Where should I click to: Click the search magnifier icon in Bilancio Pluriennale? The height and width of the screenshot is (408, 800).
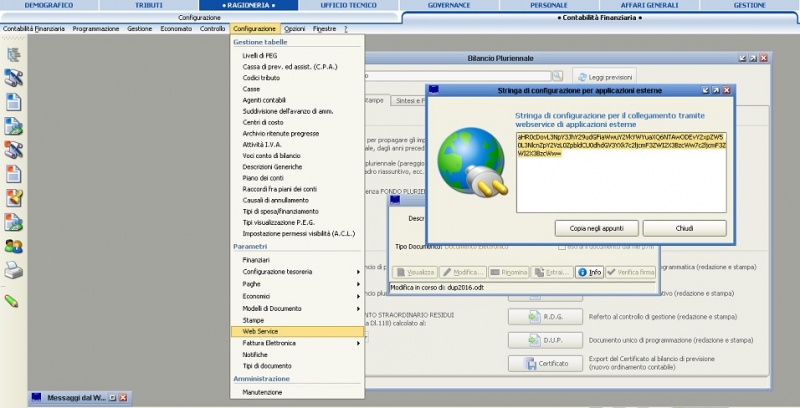coord(557,76)
